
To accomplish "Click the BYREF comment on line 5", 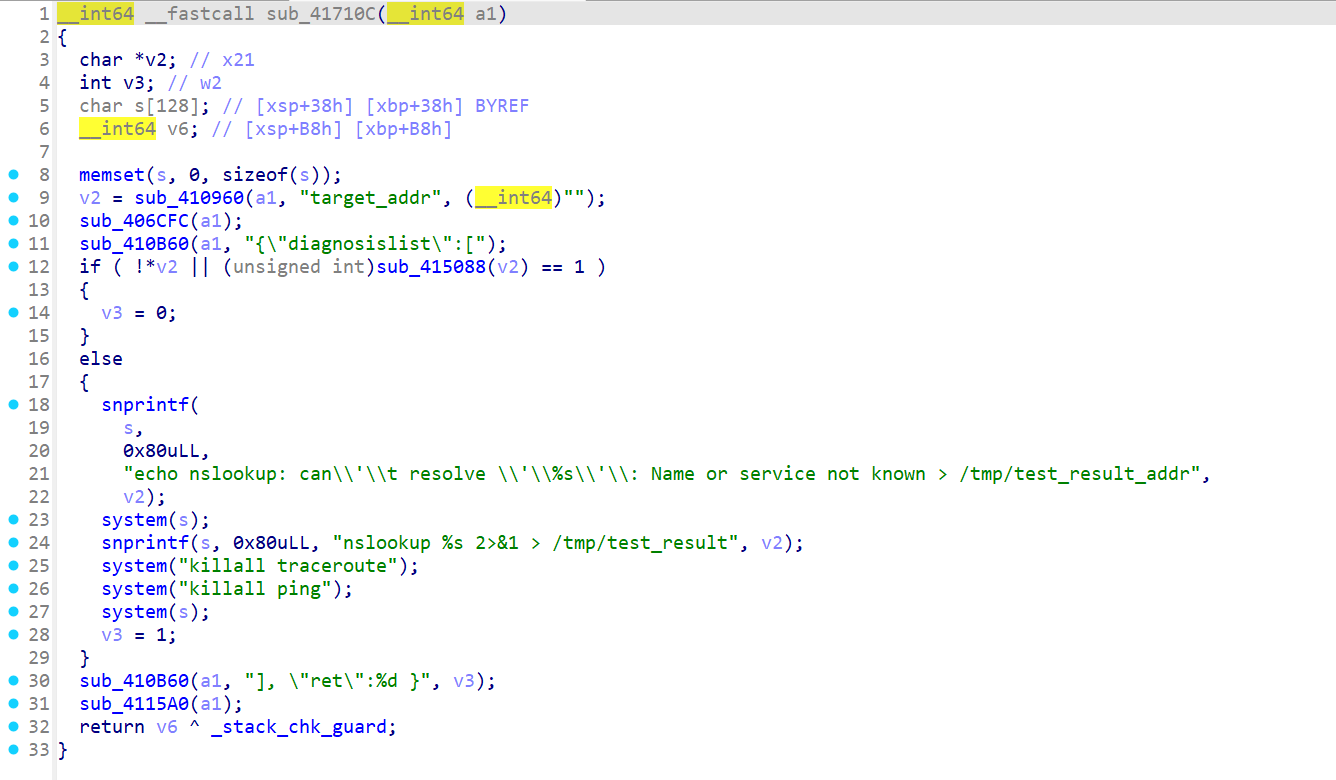I will click(501, 106).
